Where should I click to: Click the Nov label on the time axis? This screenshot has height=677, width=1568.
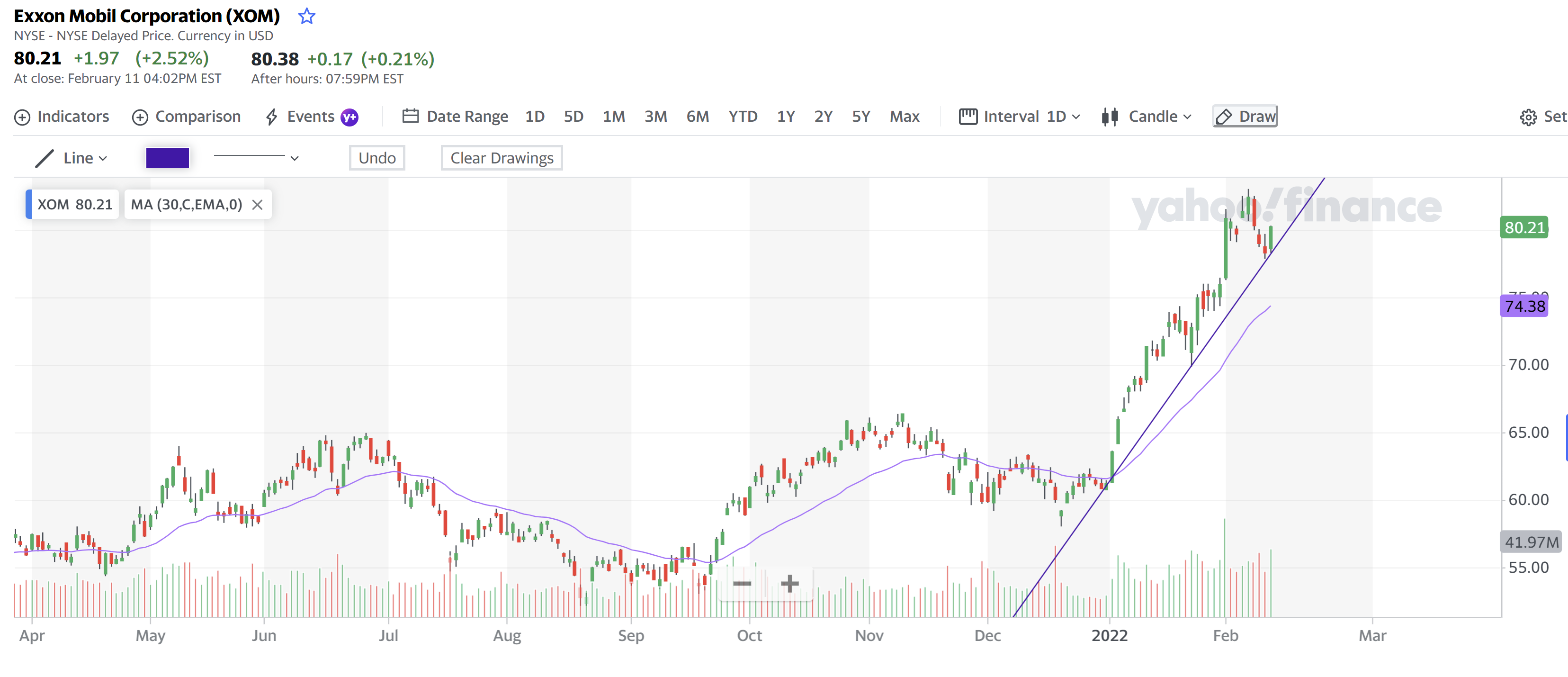pyautogui.click(x=869, y=636)
